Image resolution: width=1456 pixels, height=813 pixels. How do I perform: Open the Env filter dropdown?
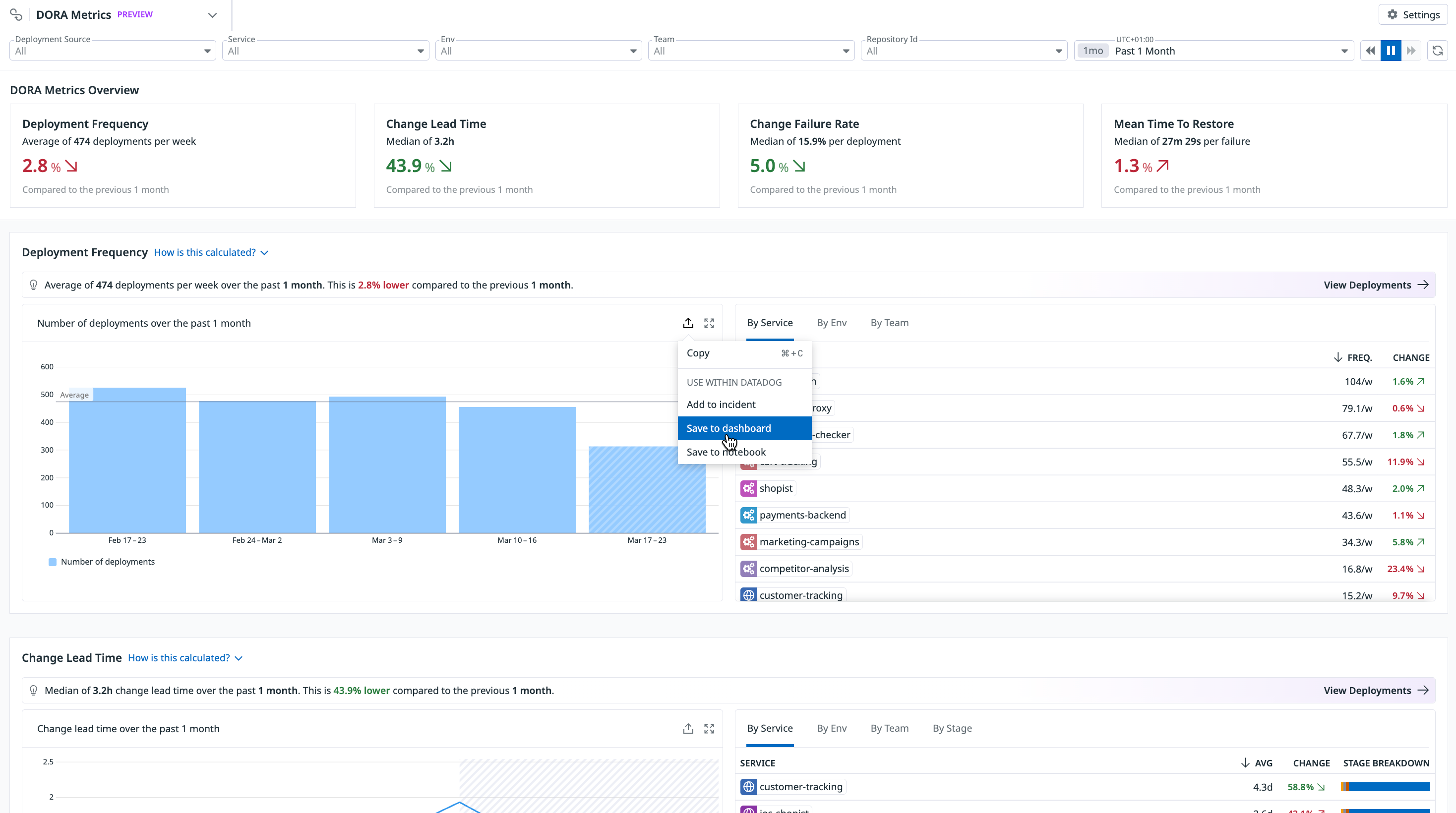[539, 51]
